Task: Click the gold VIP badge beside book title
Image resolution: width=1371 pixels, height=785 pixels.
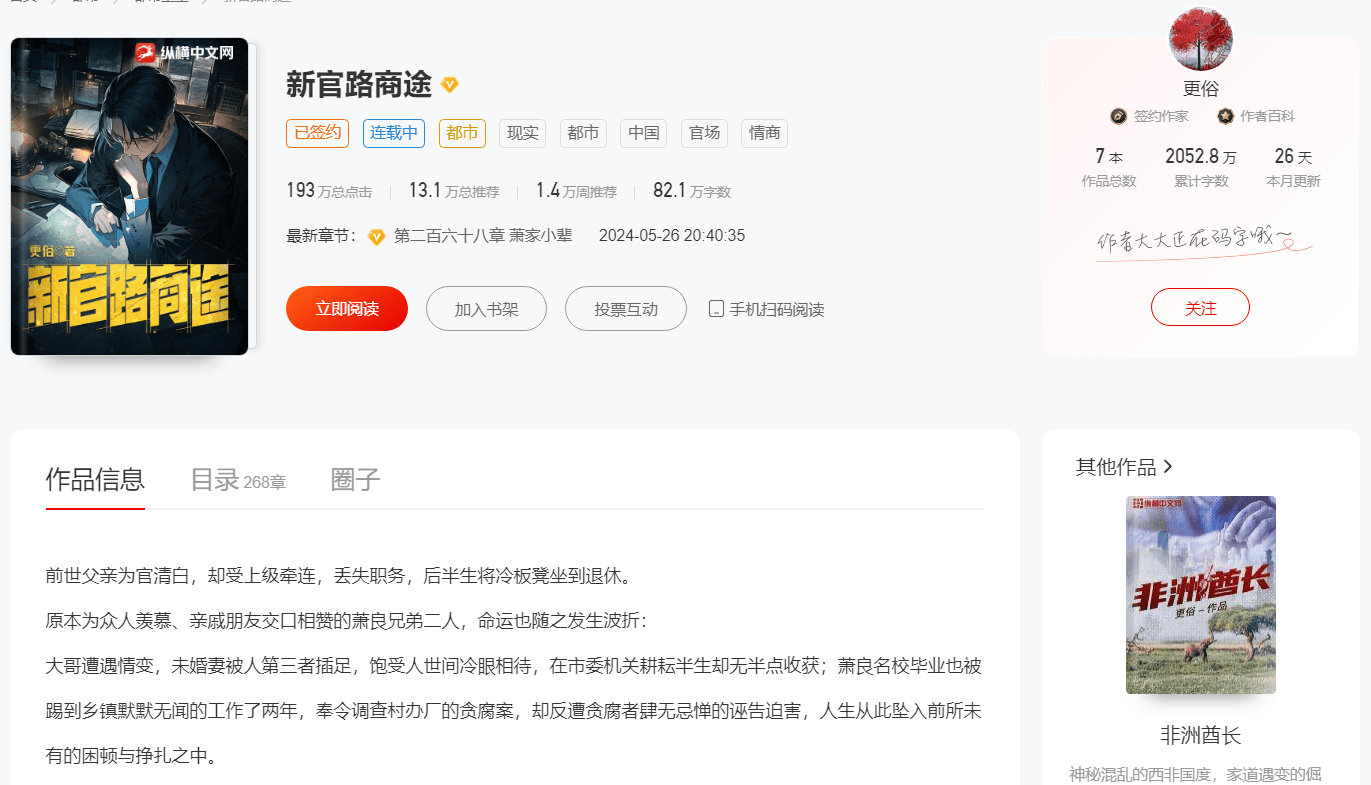Action: (x=450, y=85)
